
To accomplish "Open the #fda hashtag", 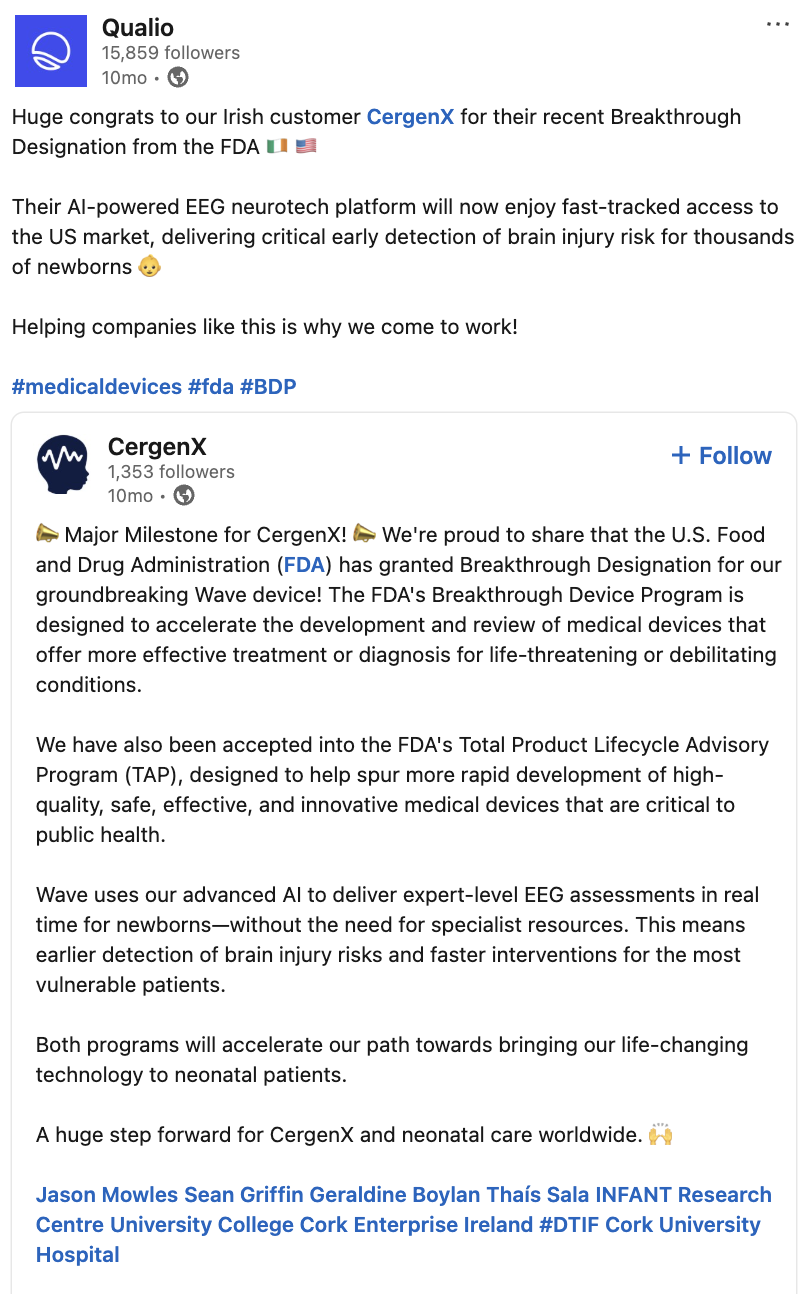I will [x=210, y=387].
